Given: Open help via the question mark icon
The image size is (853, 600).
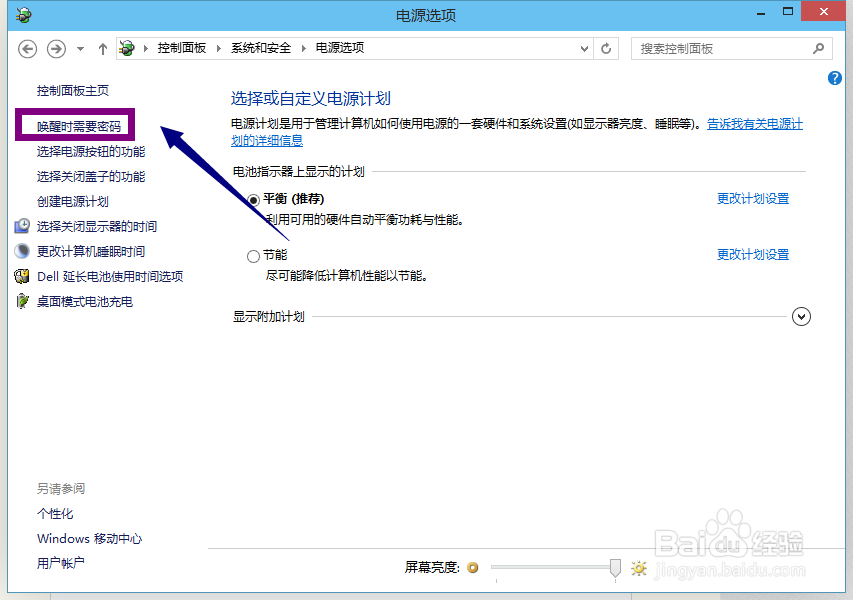Looking at the screenshot, I should coord(834,78).
